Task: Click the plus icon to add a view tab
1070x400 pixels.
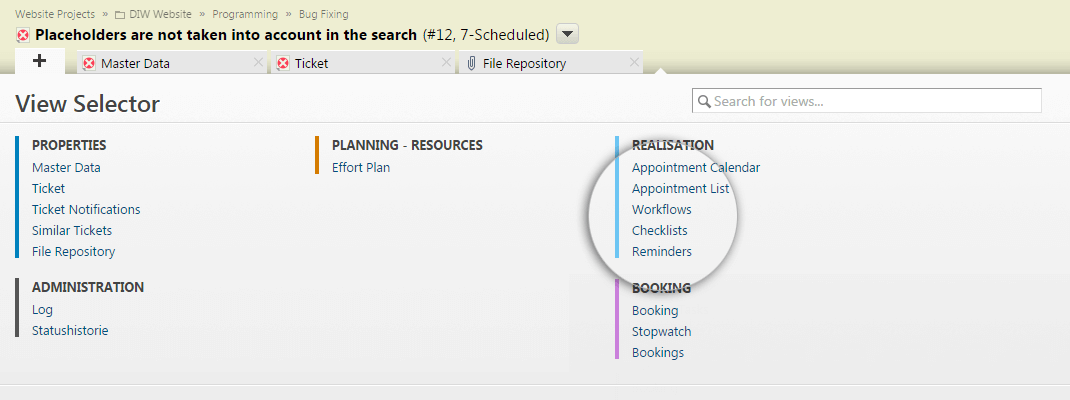Action: [x=40, y=61]
